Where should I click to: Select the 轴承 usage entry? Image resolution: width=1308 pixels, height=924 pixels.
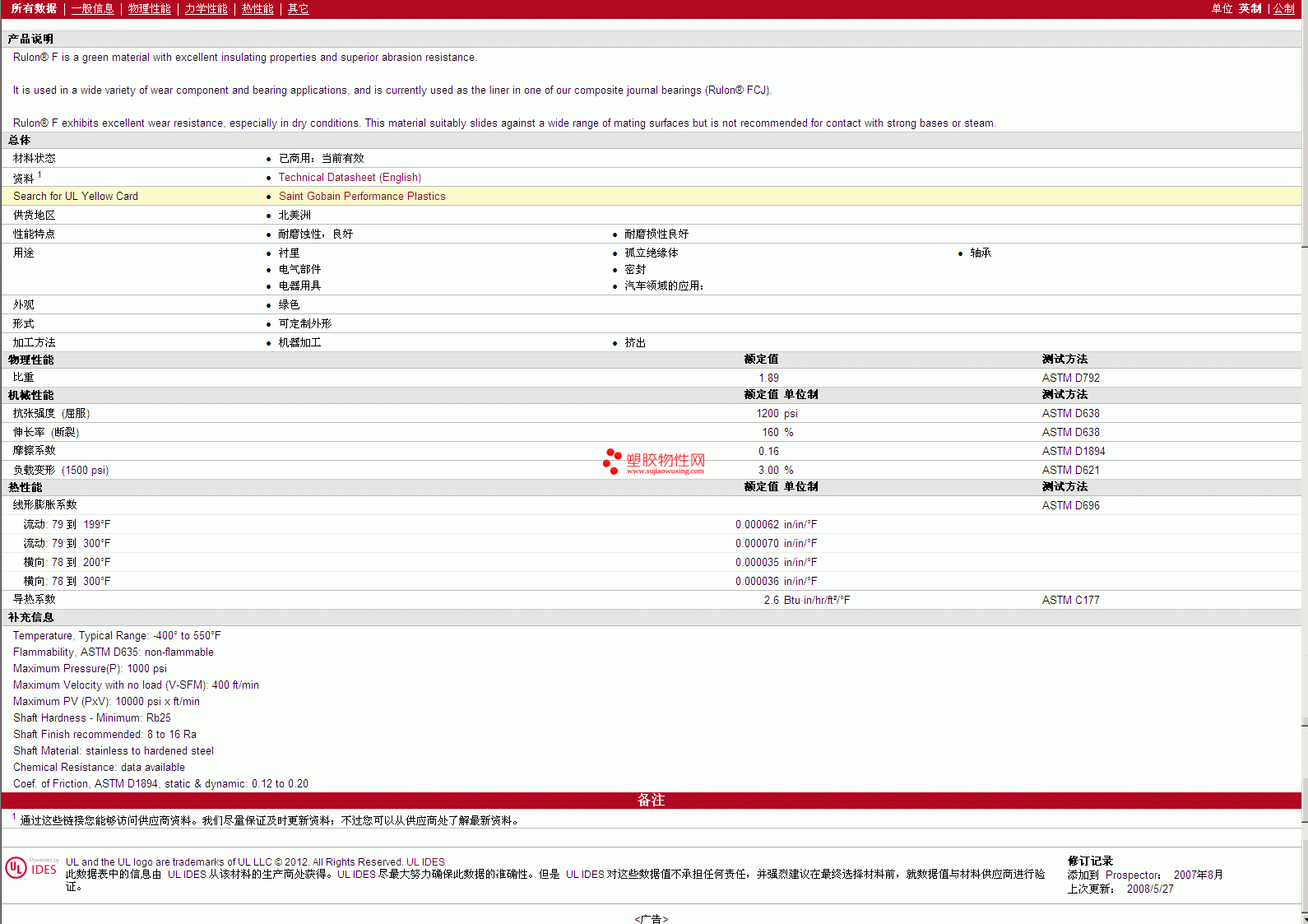coord(981,253)
